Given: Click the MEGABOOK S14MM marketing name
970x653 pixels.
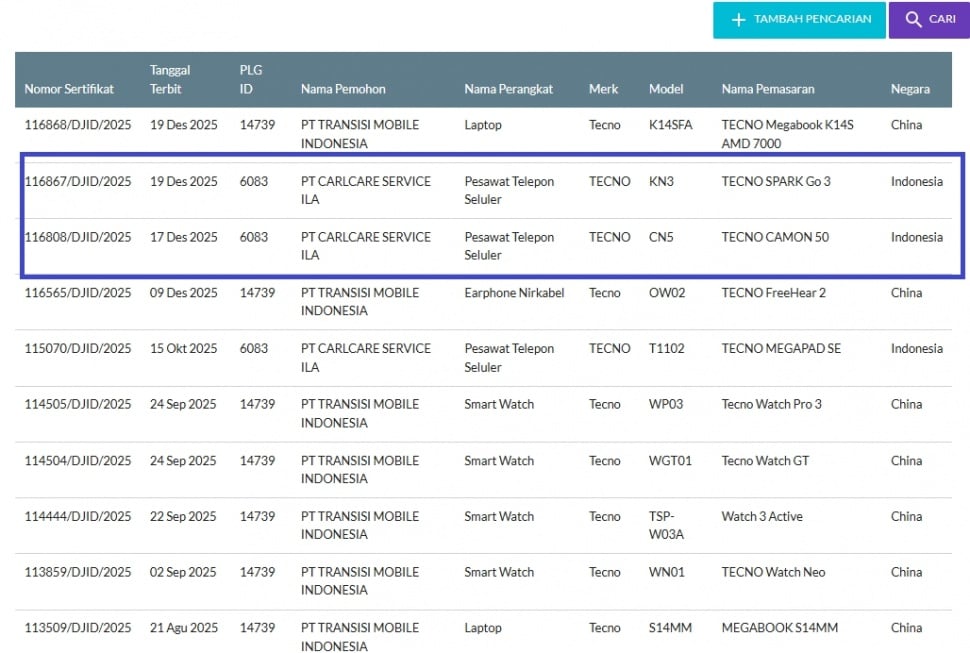Looking at the screenshot, I should click(x=779, y=628).
